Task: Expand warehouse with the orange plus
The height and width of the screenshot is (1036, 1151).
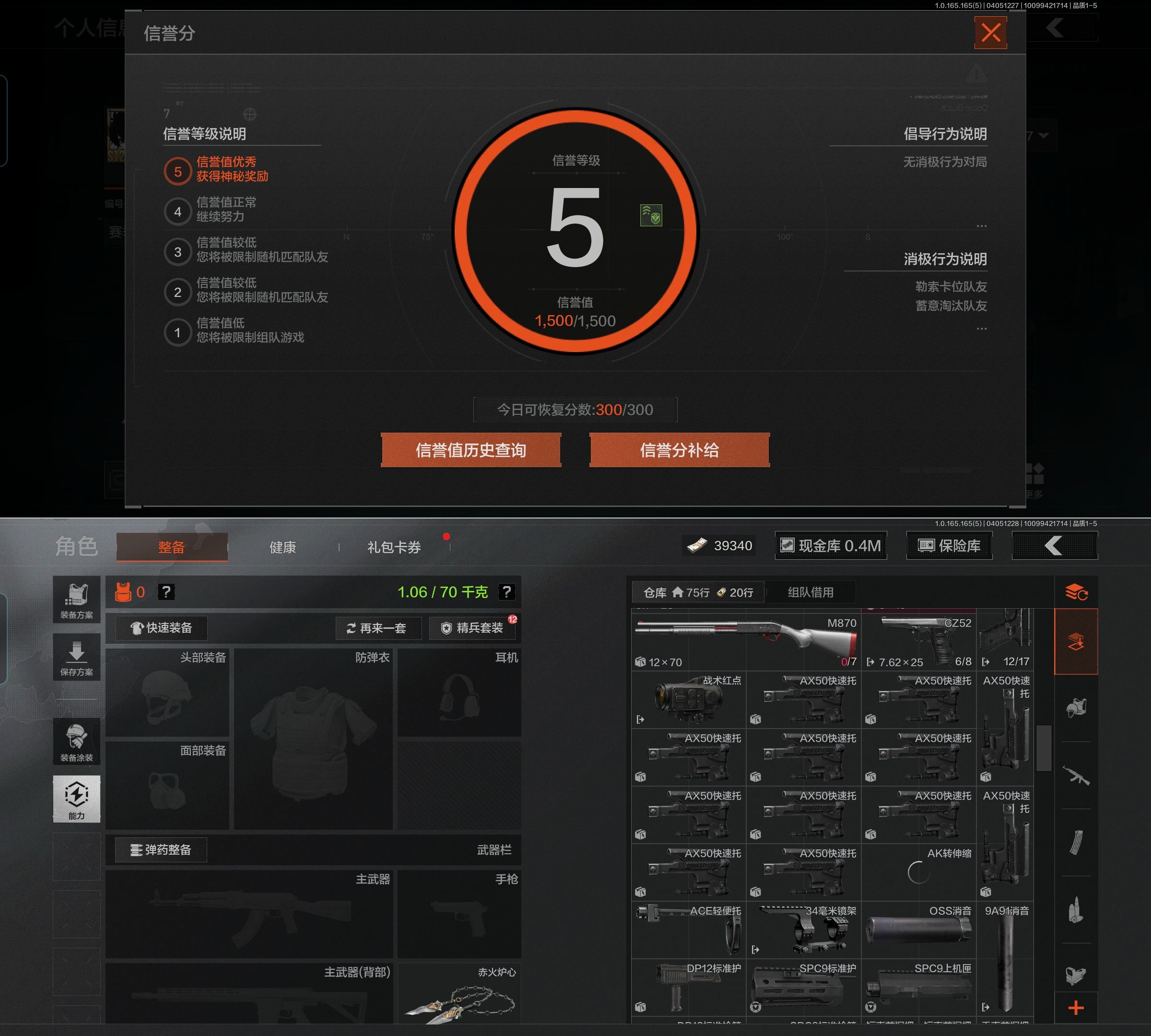Action: pos(1076,1008)
